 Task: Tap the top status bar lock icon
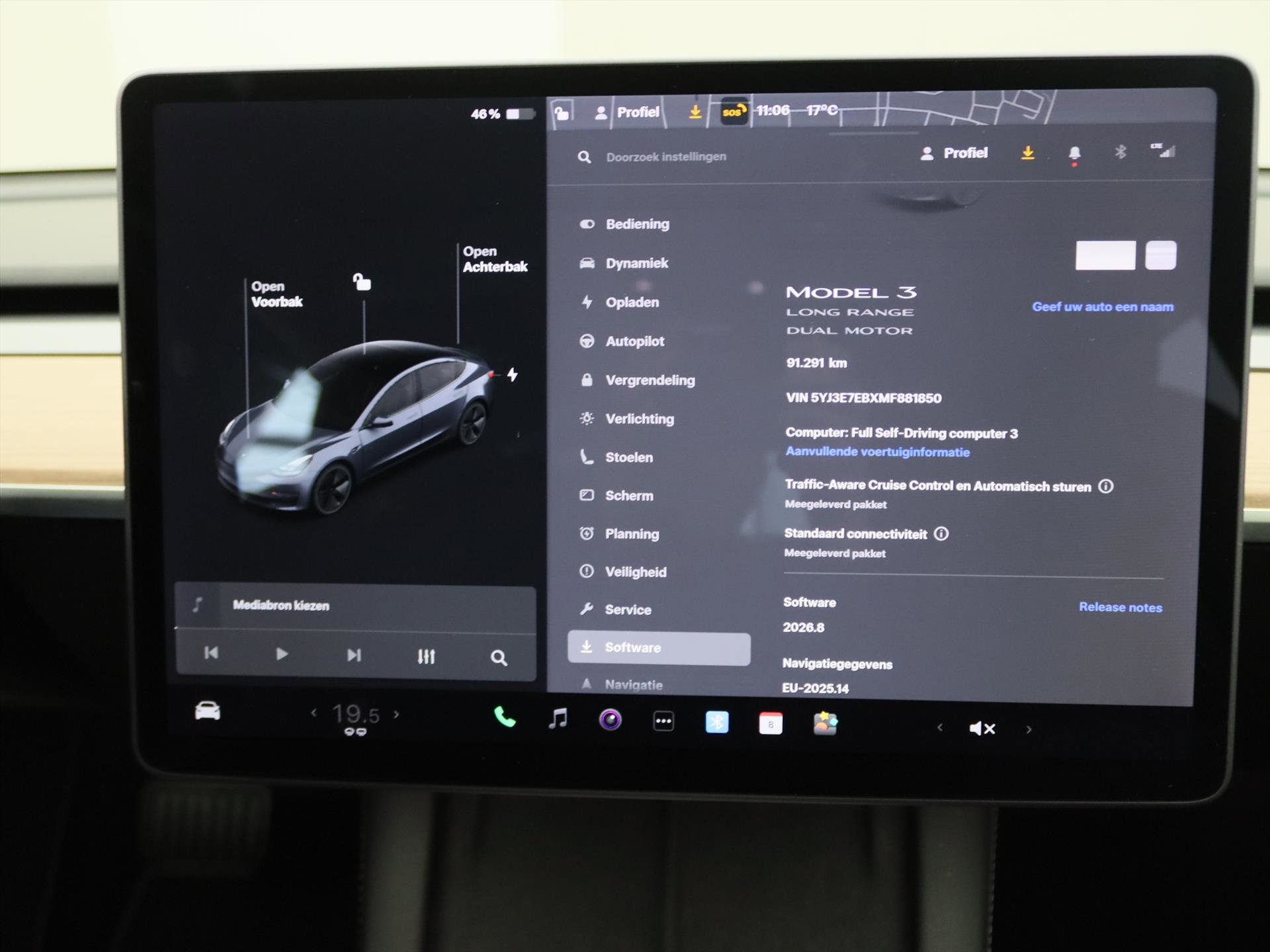tap(562, 112)
